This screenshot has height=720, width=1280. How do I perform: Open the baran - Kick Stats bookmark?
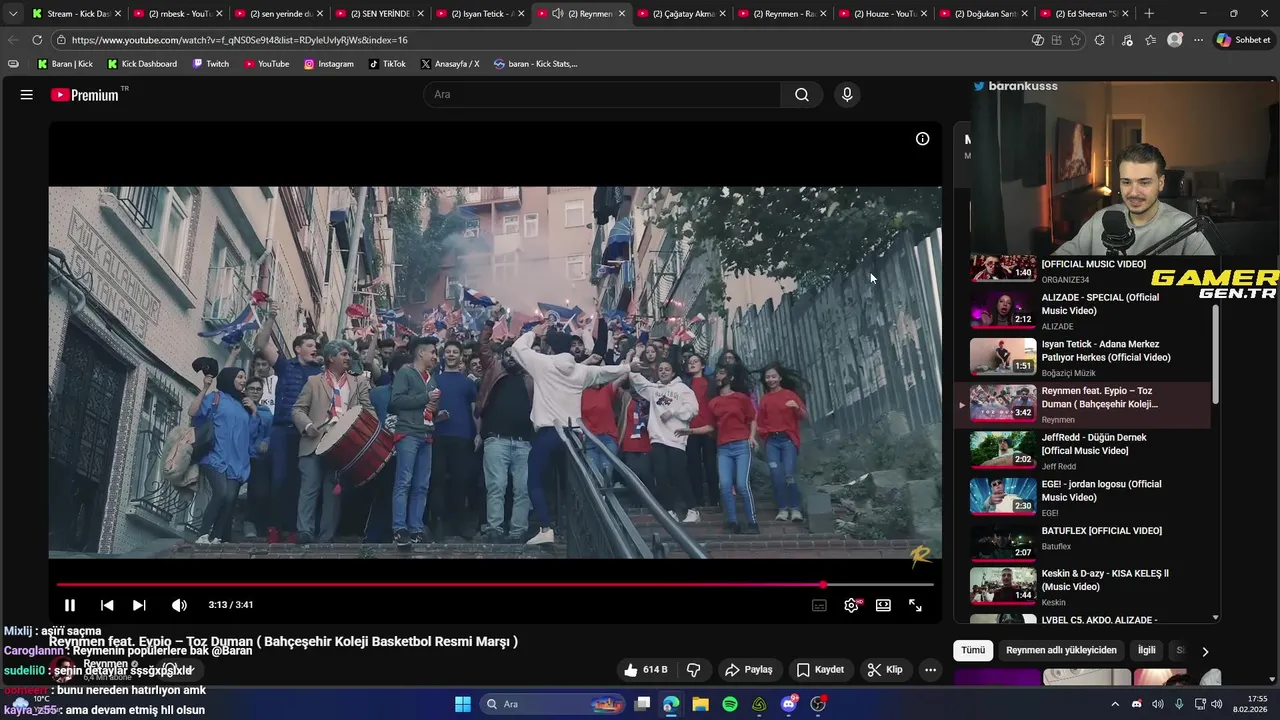click(535, 64)
